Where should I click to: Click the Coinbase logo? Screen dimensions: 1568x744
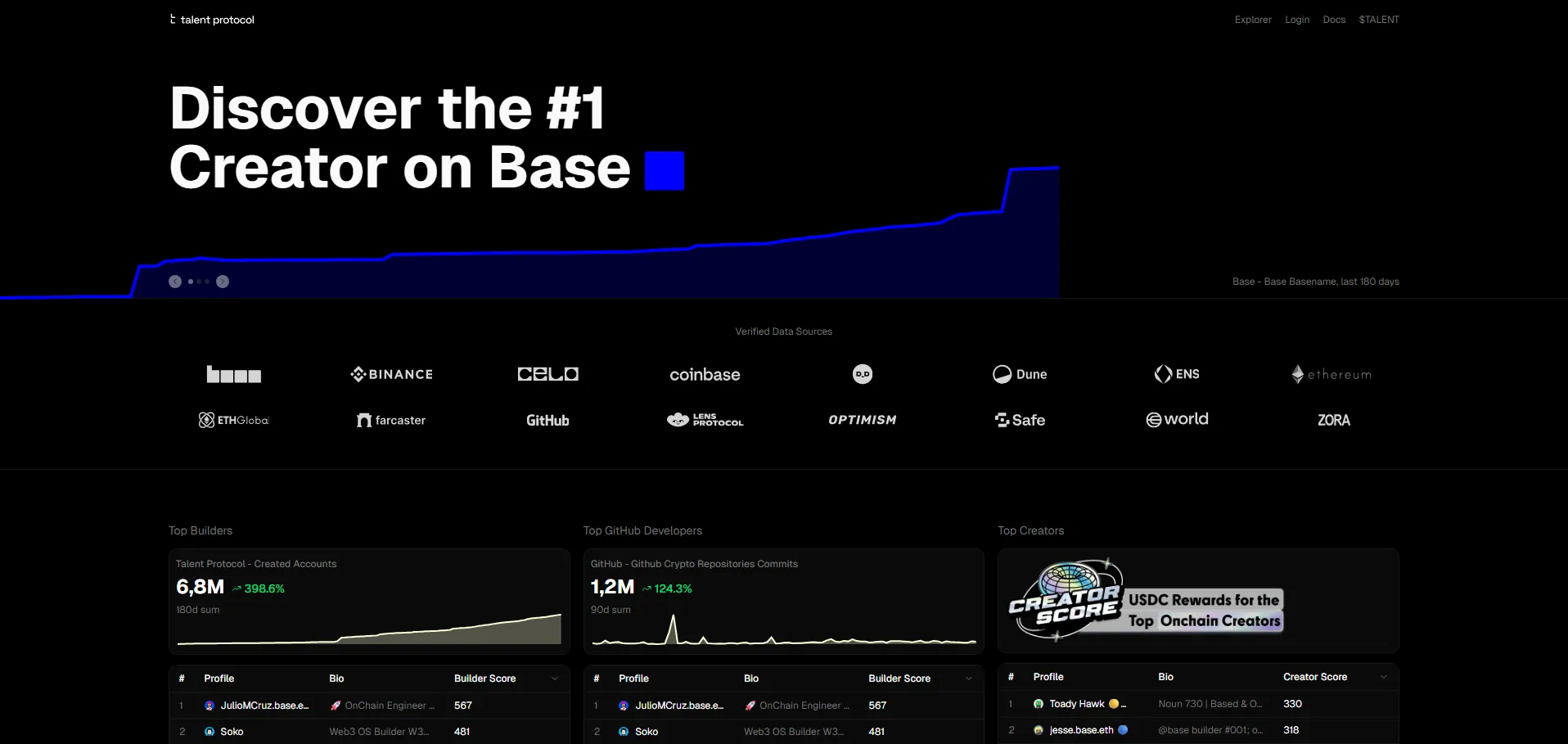[705, 375]
